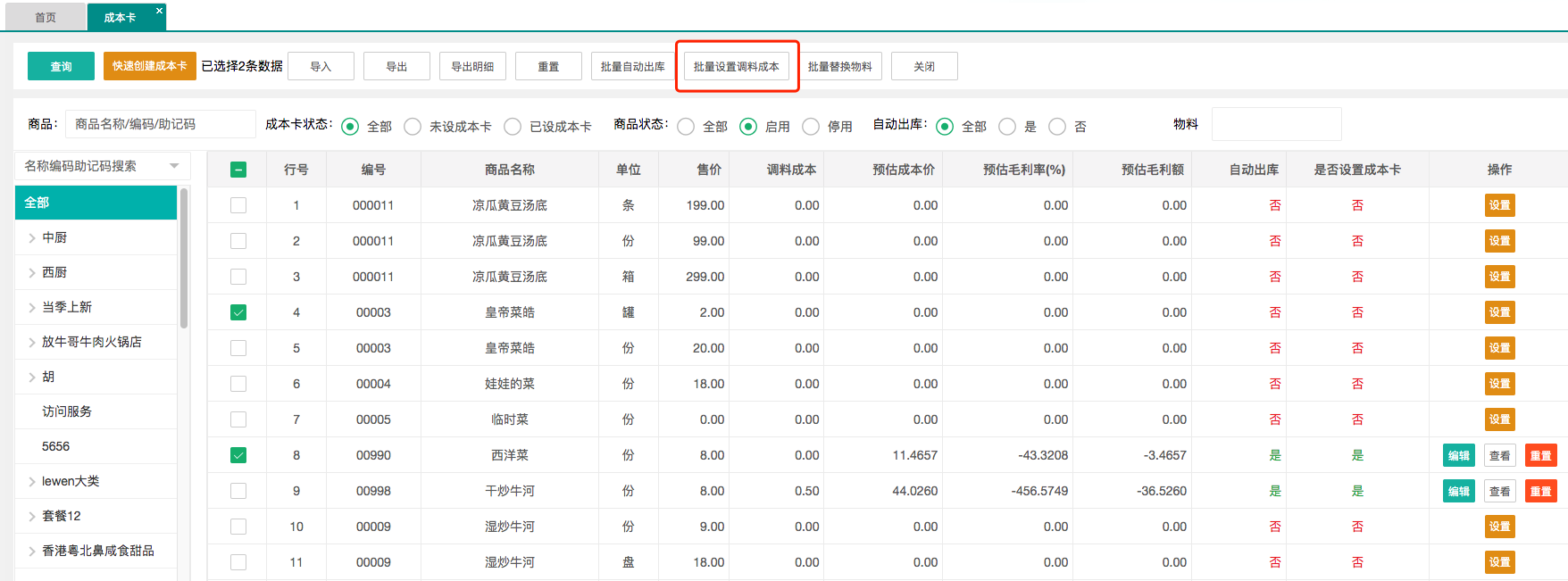The image size is (1568, 581).
Task: Select 停用 product status radio button
Action: [x=811, y=127]
